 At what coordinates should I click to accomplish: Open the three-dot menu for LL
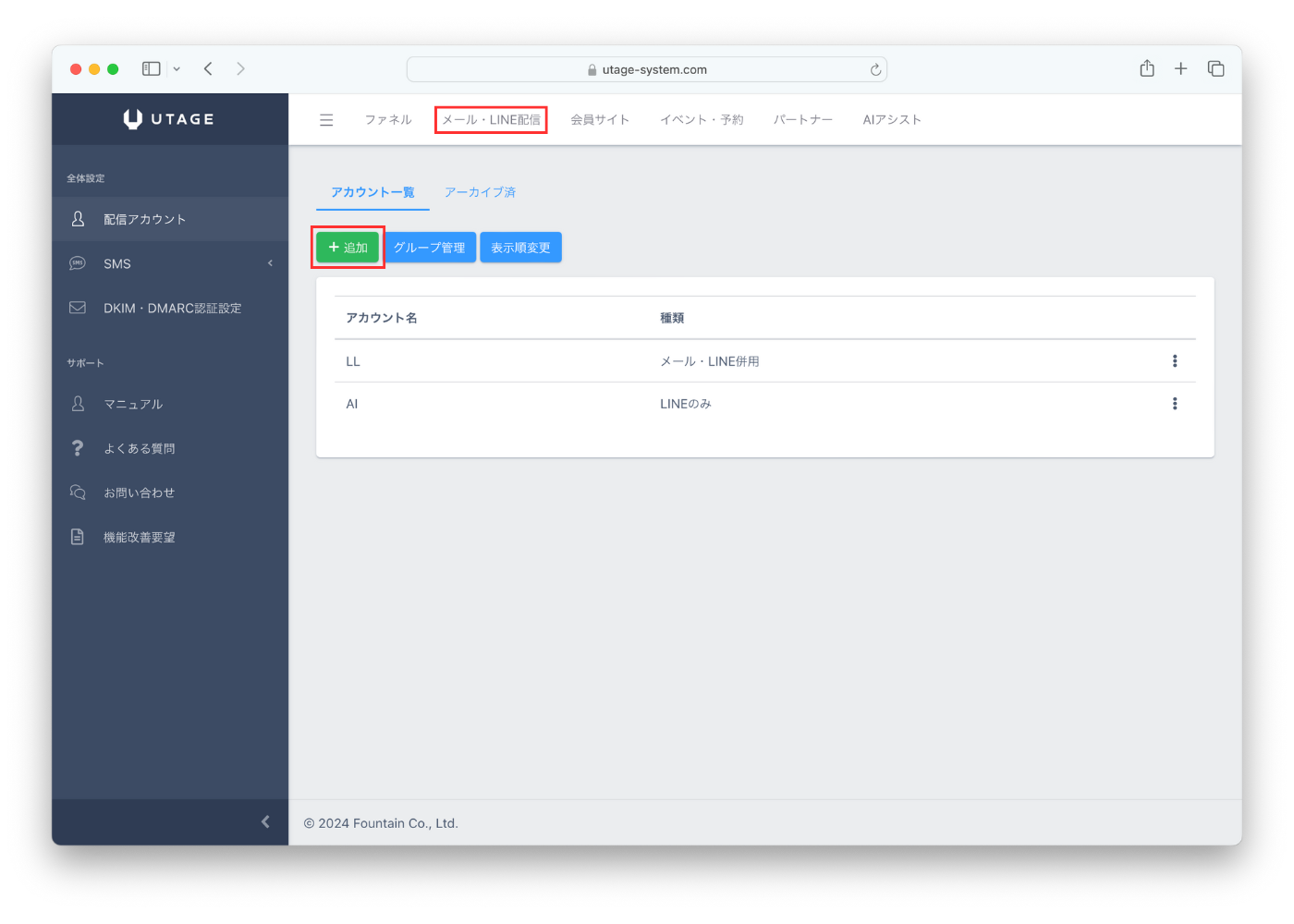point(1175,361)
